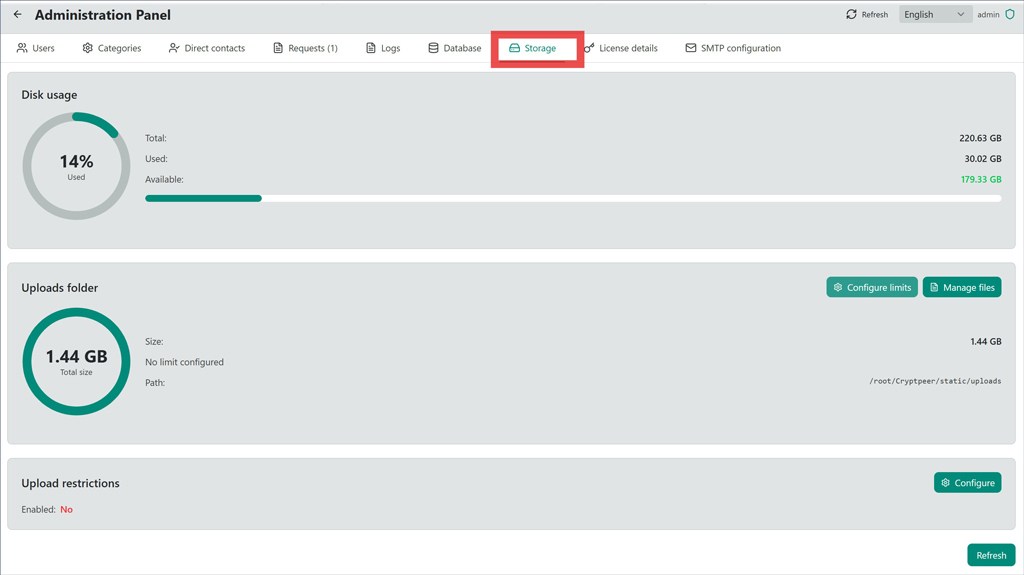Image resolution: width=1024 pixels, height=575 pixels.
Task: Click the Requests document icon
Action: click(278, 48)
